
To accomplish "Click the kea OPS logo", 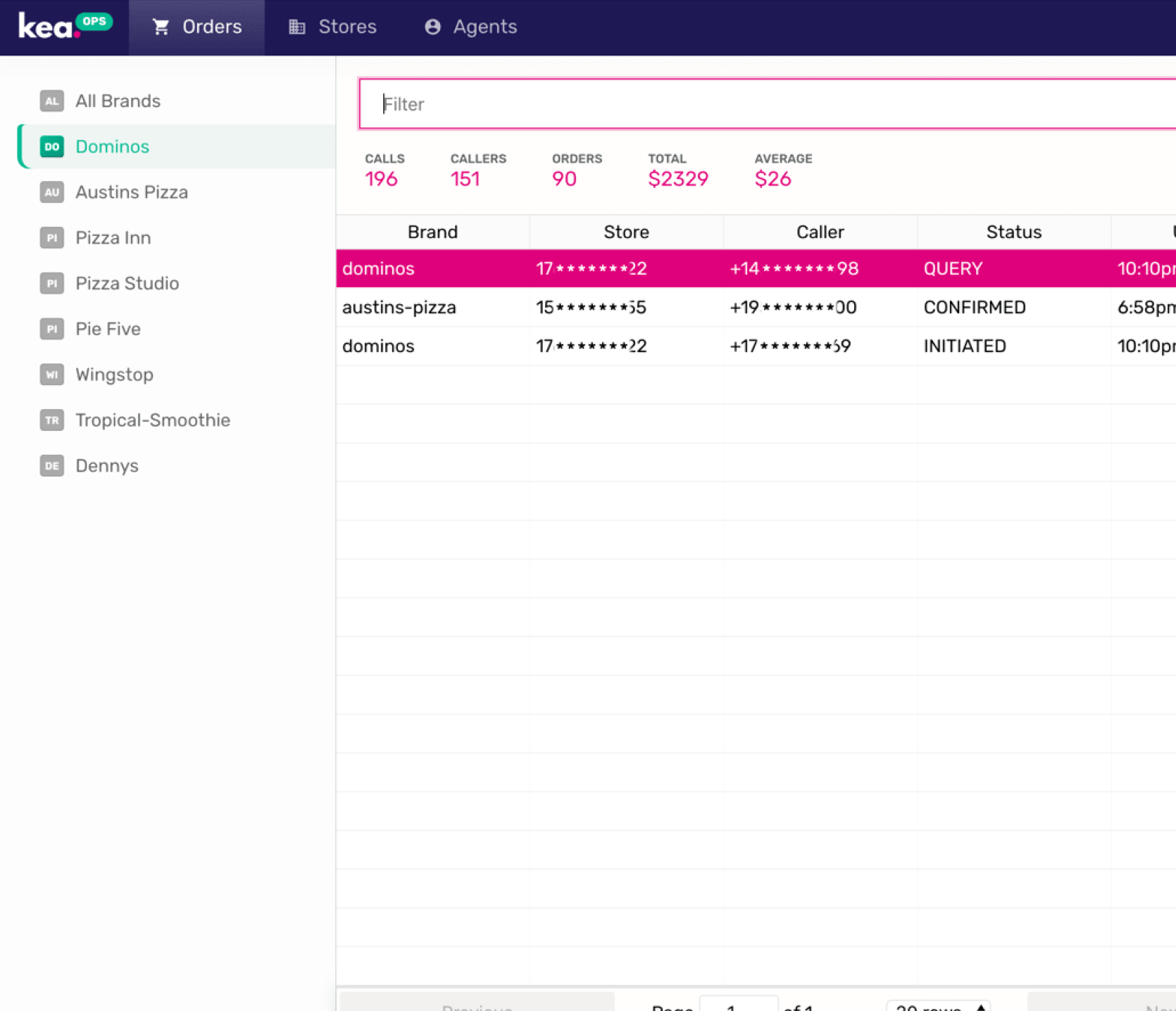I will coord(64,26).
